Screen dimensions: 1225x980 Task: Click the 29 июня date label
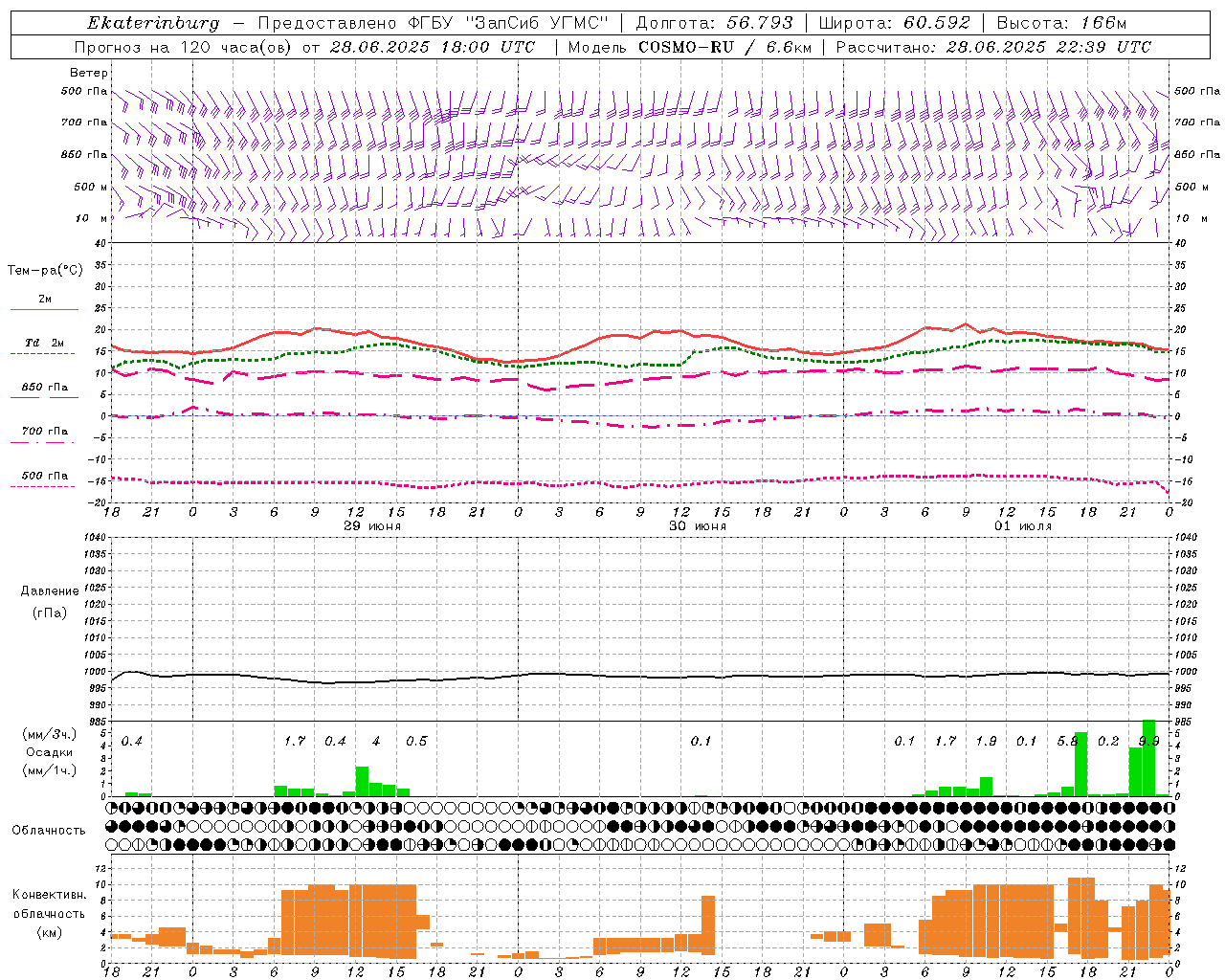[x=373, y=526]
